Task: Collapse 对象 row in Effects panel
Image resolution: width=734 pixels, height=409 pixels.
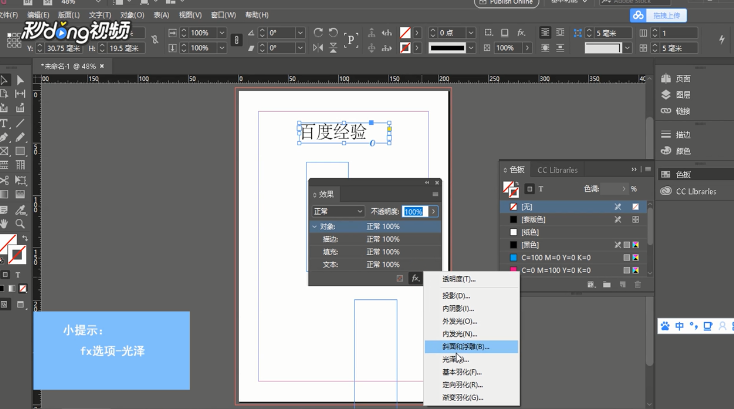Action: pos(315,226)
